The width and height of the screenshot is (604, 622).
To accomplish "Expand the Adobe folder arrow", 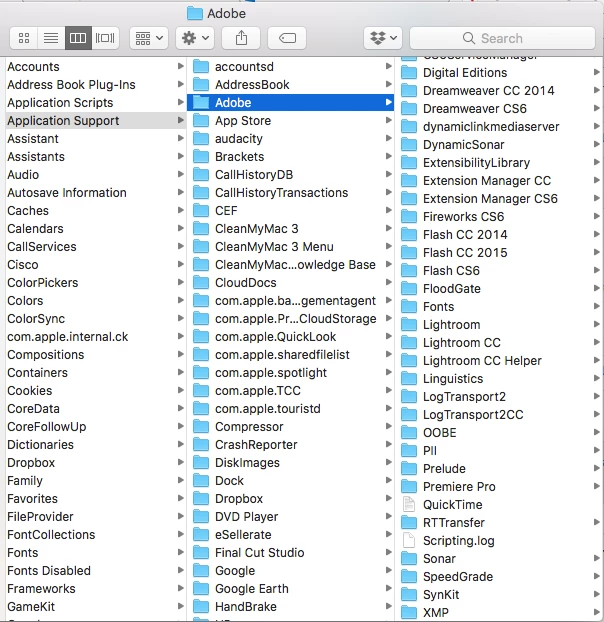I will point(389,102).
